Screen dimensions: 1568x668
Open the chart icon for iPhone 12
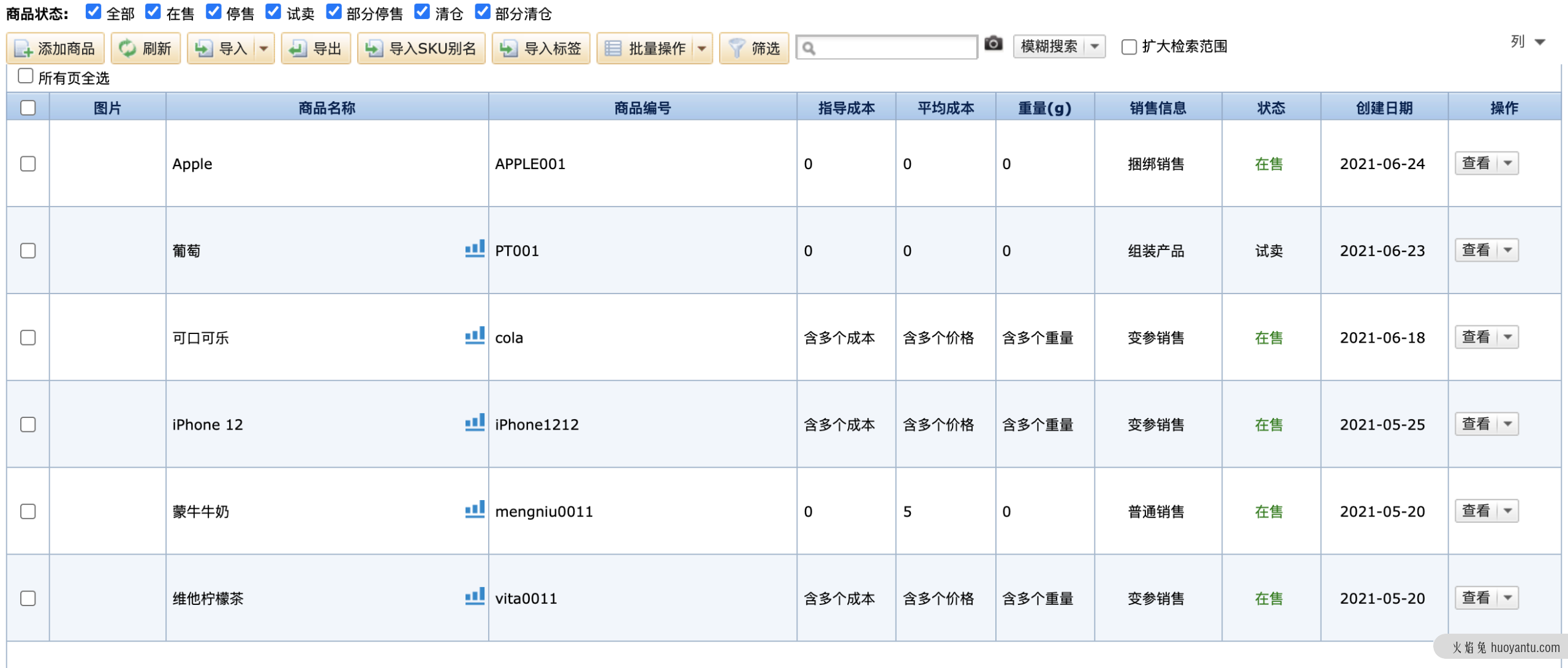[475, 422]
